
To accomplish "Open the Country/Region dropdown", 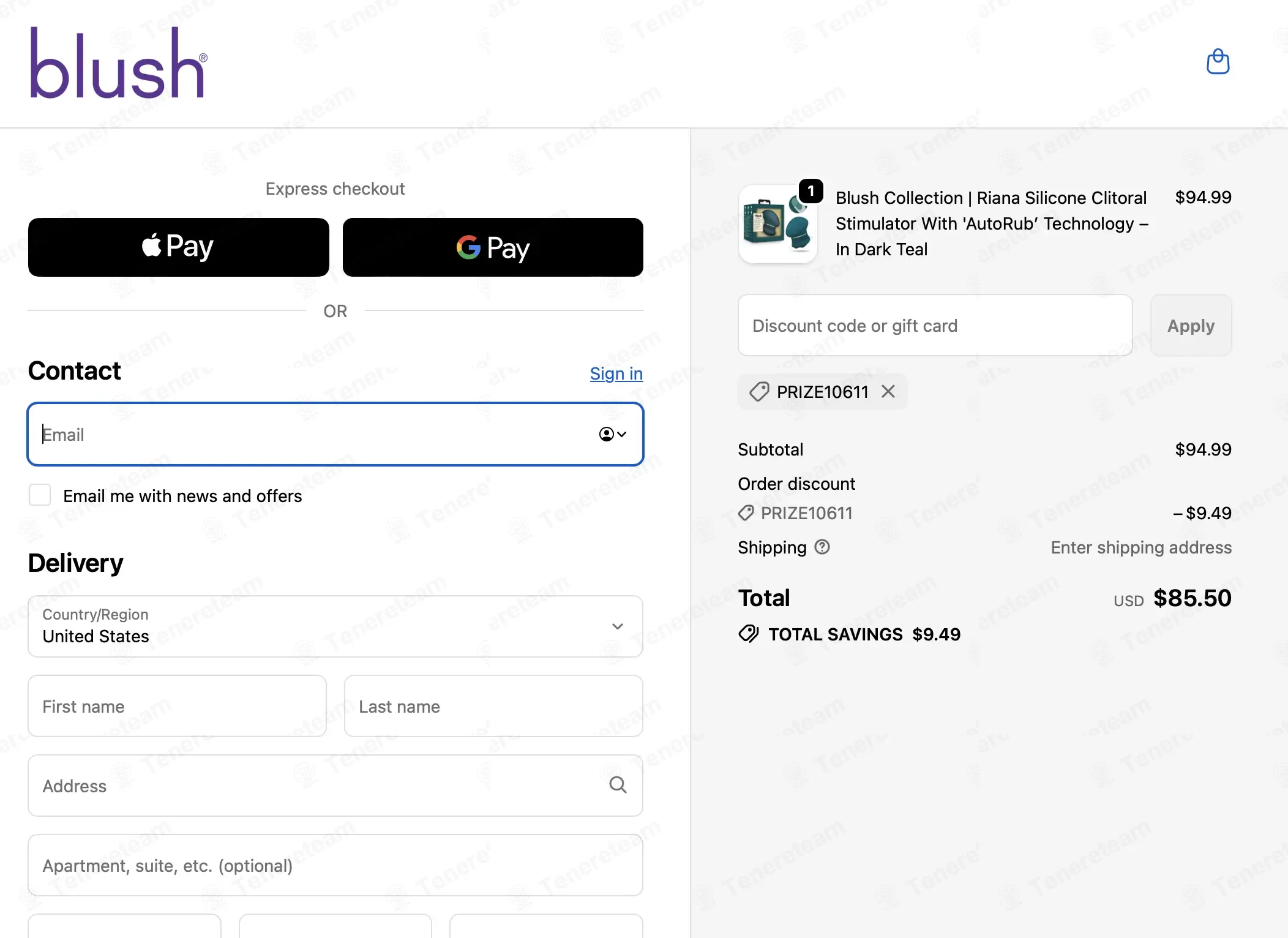I will click(x=335, y=626).
